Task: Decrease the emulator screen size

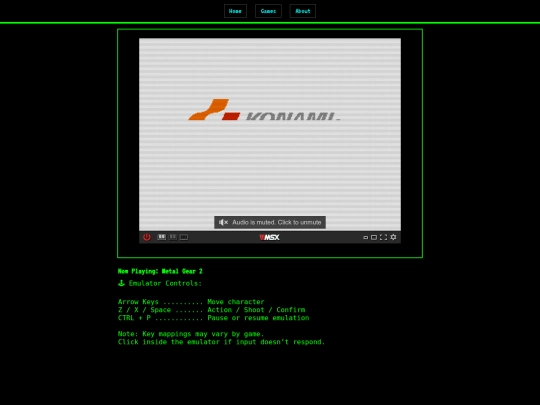Action: click(365, 237)
